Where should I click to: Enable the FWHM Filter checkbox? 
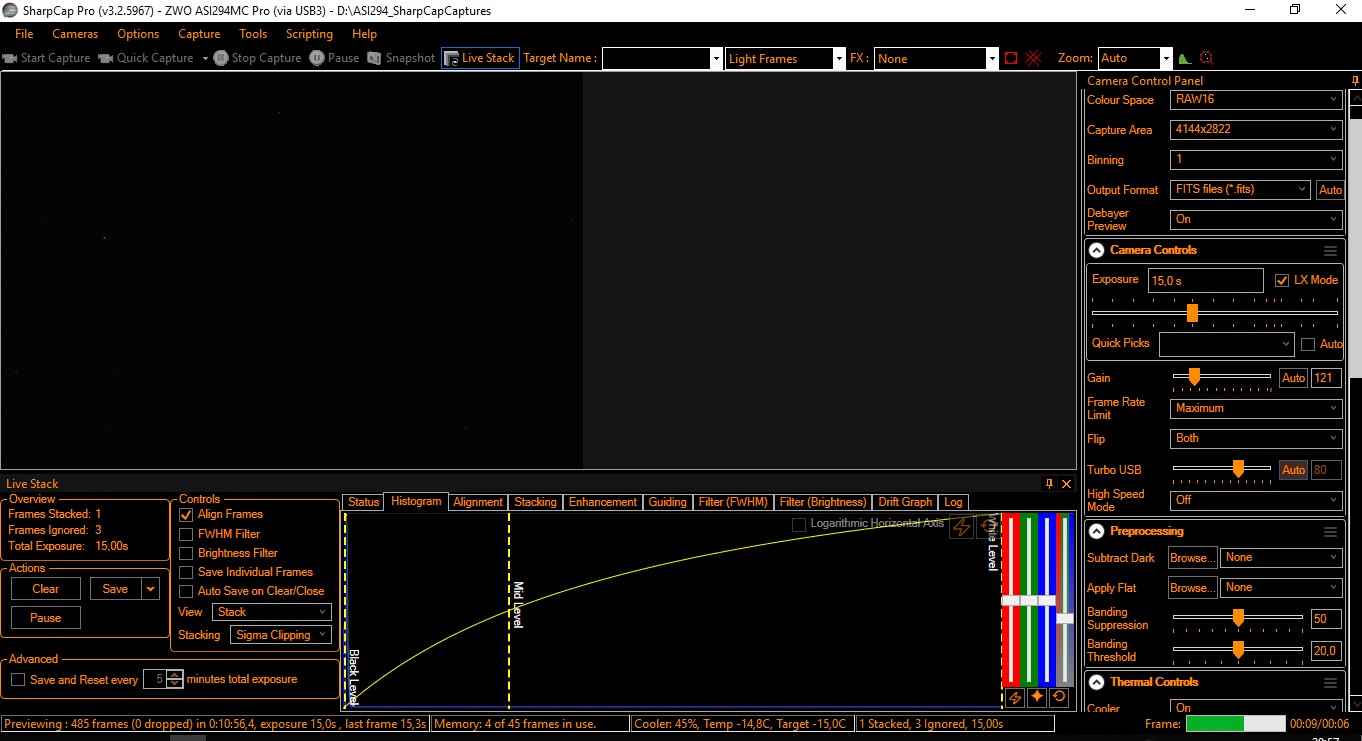(186, 534)
